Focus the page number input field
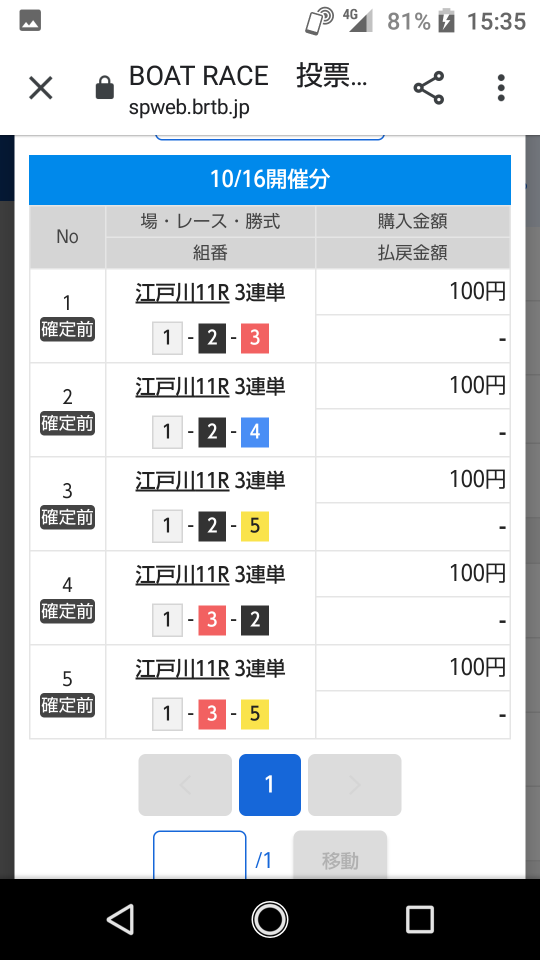The width and height of the screenshot is (540, 960). click(200, 856)
